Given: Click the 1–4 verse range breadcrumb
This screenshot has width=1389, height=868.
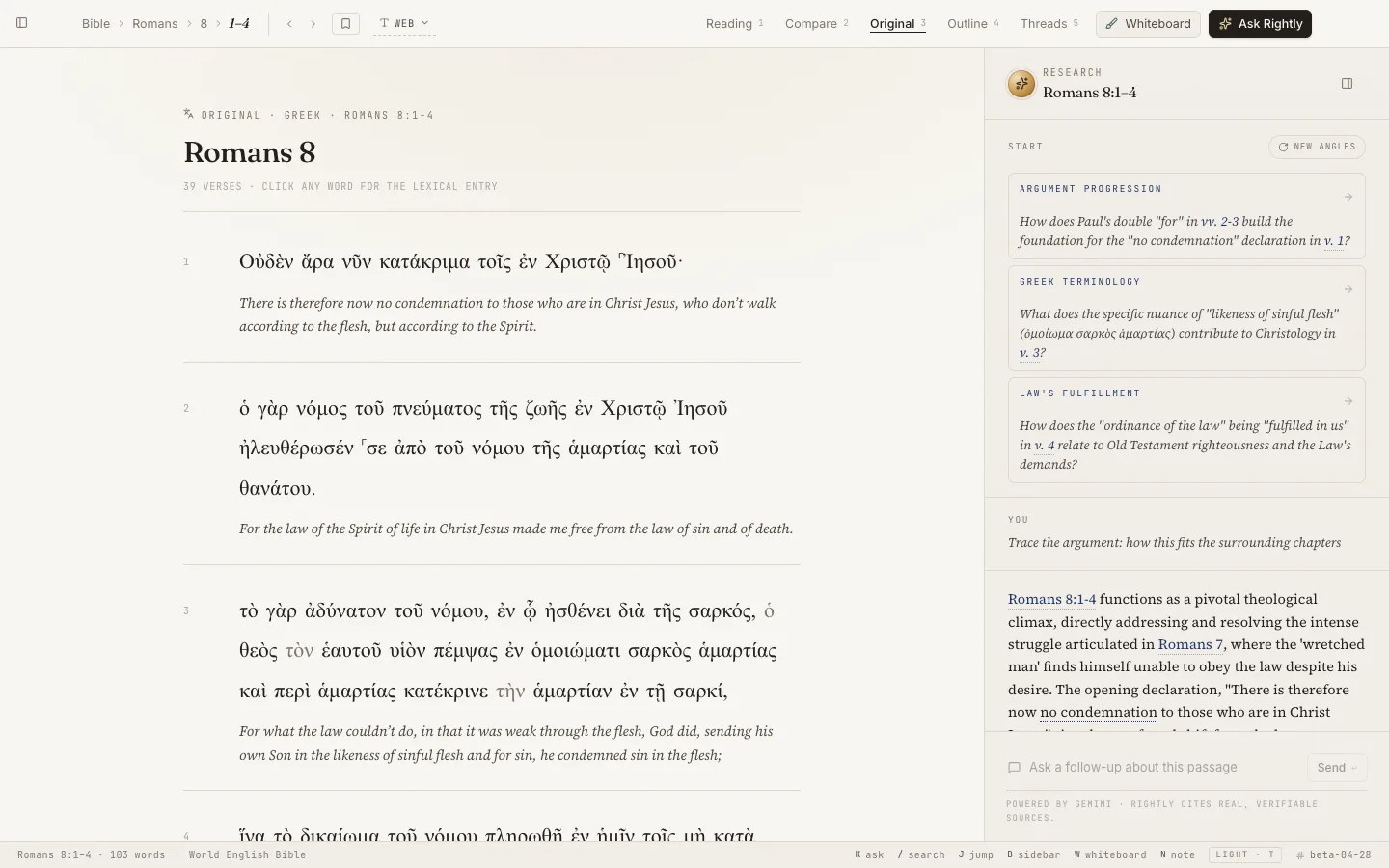Looking at the screenshot, I should point(239,23).
